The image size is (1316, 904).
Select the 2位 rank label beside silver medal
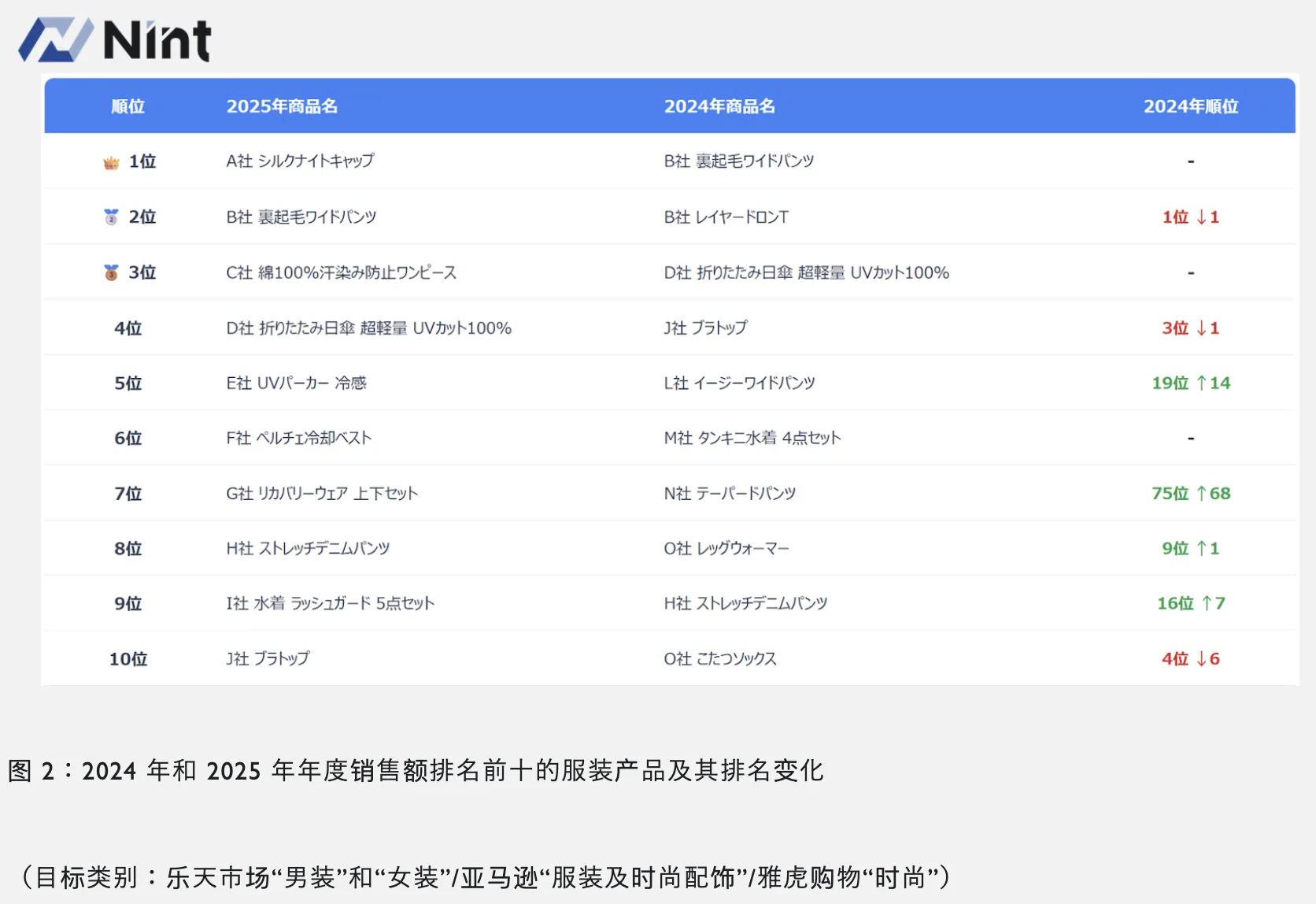point(142,217)
